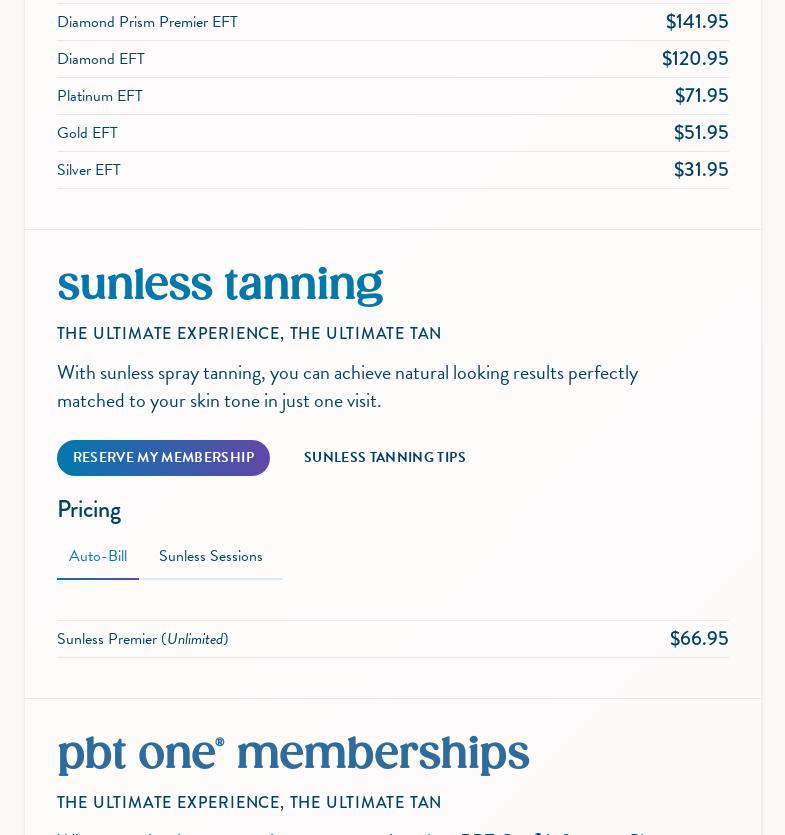Click the pbt one memberships heading
This screenshot has height=835, width=785.
(x=293, y=755)
